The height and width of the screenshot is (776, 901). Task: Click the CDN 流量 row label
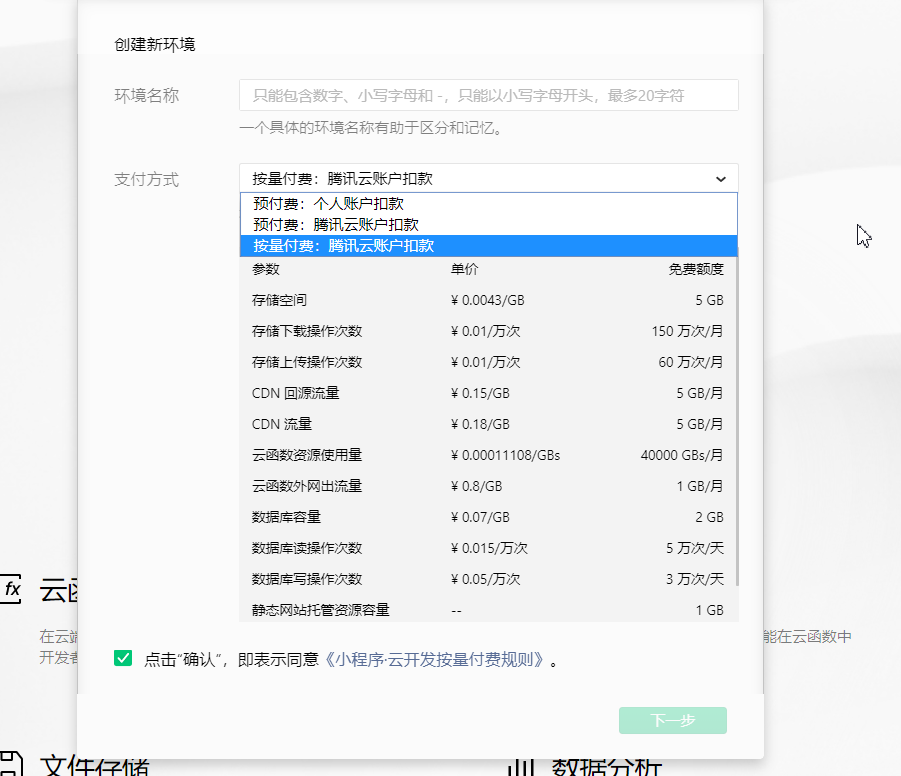[x=282, y=424]
